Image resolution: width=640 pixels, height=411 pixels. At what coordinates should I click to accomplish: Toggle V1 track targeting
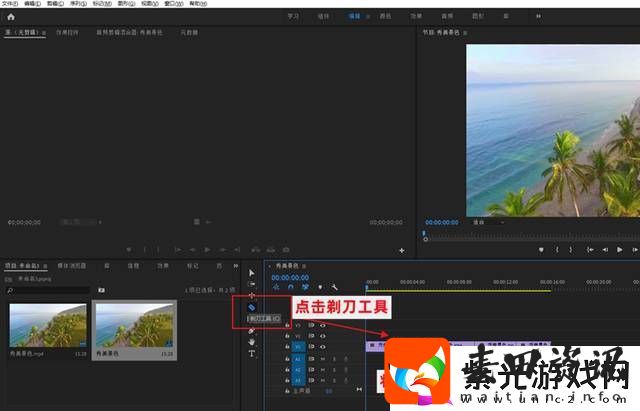tap(298, 347)
